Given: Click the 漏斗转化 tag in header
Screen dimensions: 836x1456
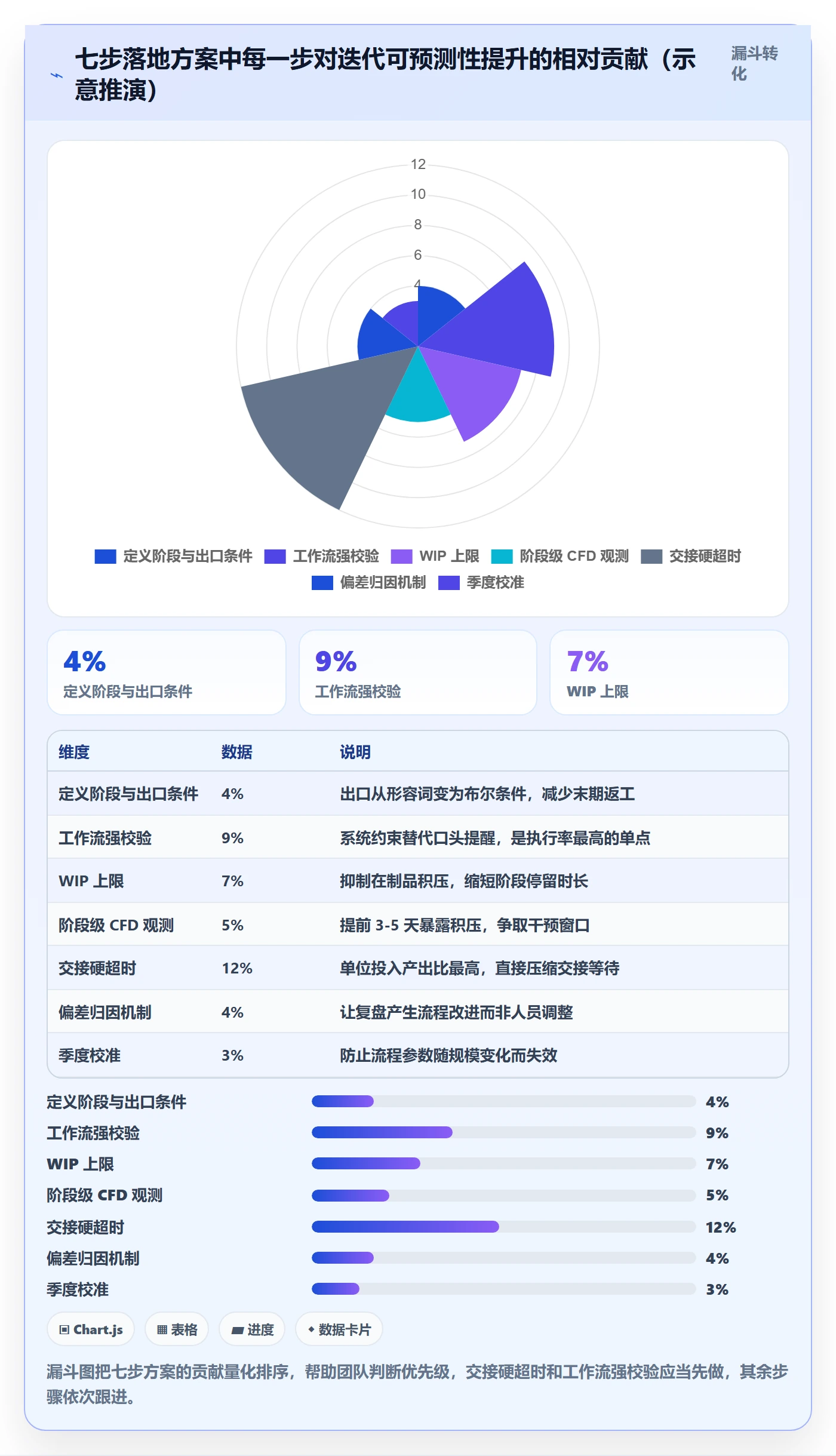Looking at the screenshot, I should tap(755, 64).
